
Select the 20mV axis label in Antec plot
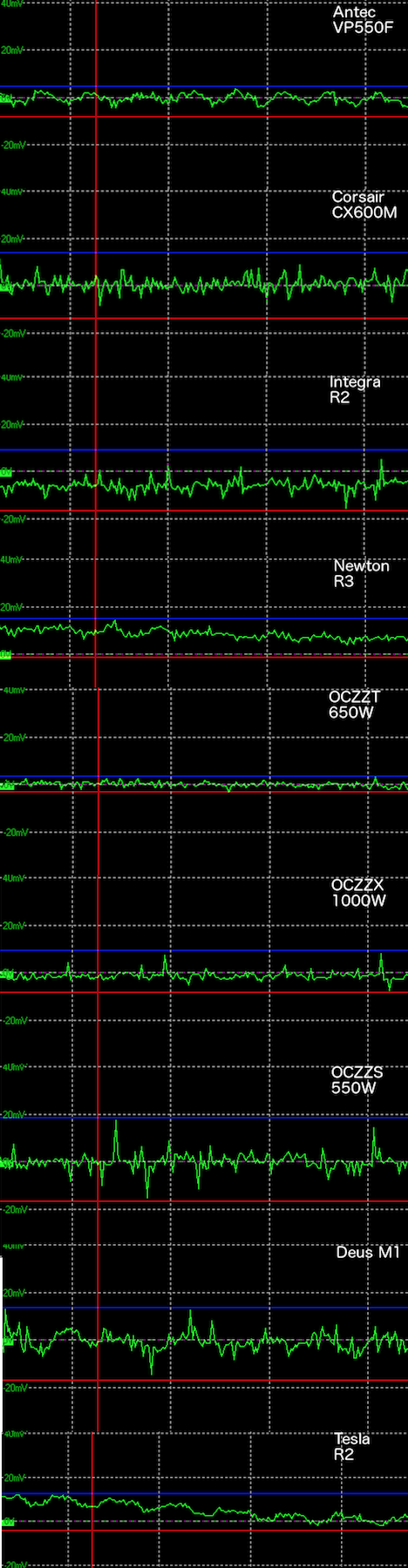pyautogui.click(x=11, y=51)
